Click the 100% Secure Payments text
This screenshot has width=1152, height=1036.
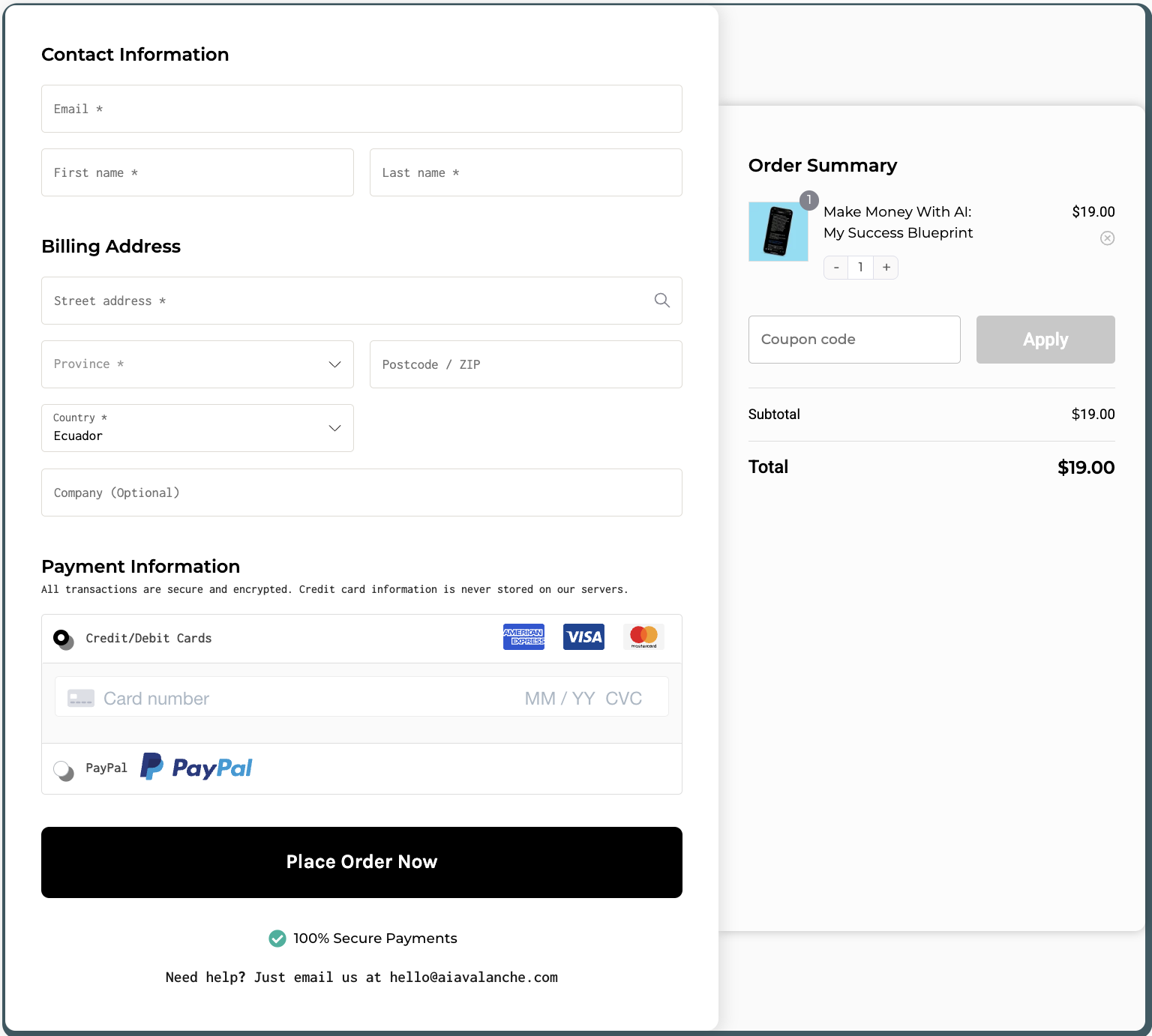click(375, 939)
